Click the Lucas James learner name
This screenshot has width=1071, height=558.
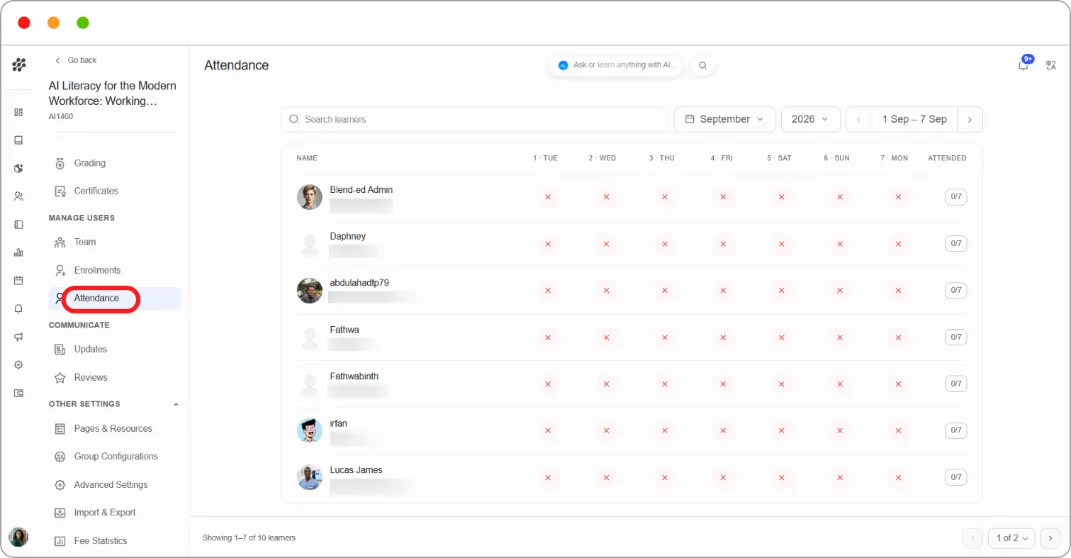356,470
